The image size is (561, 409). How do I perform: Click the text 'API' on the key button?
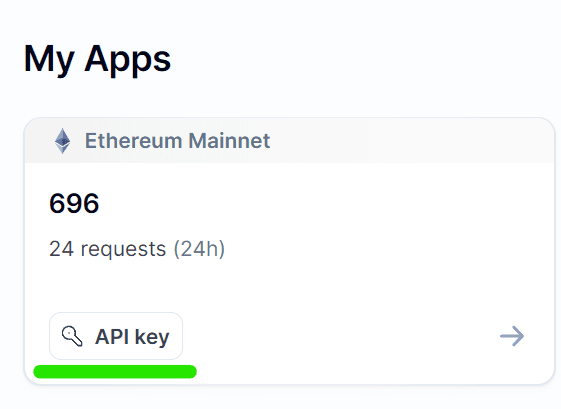[x=112, y=337]
